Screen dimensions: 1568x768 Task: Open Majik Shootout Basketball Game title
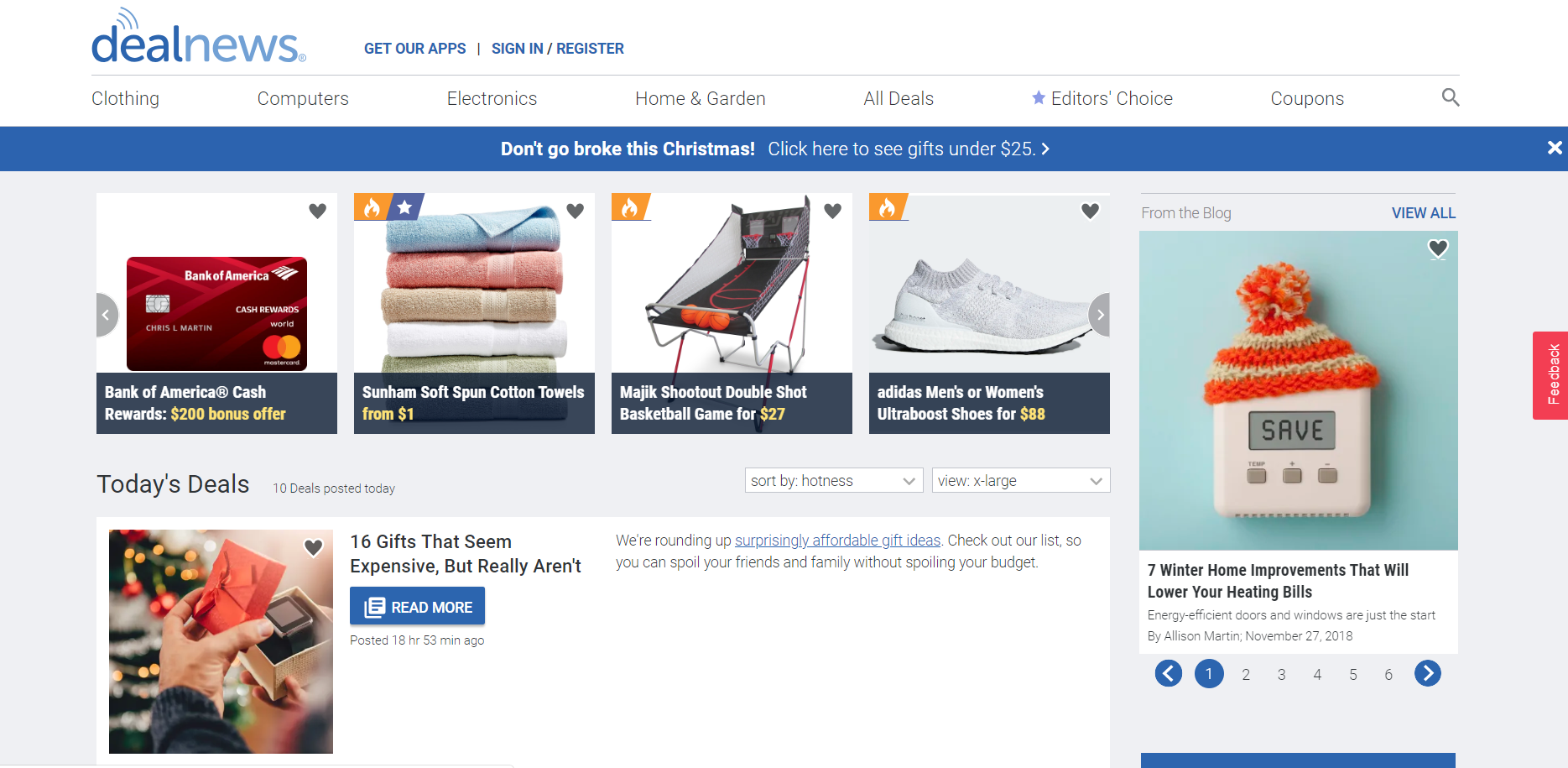[713, 403]
